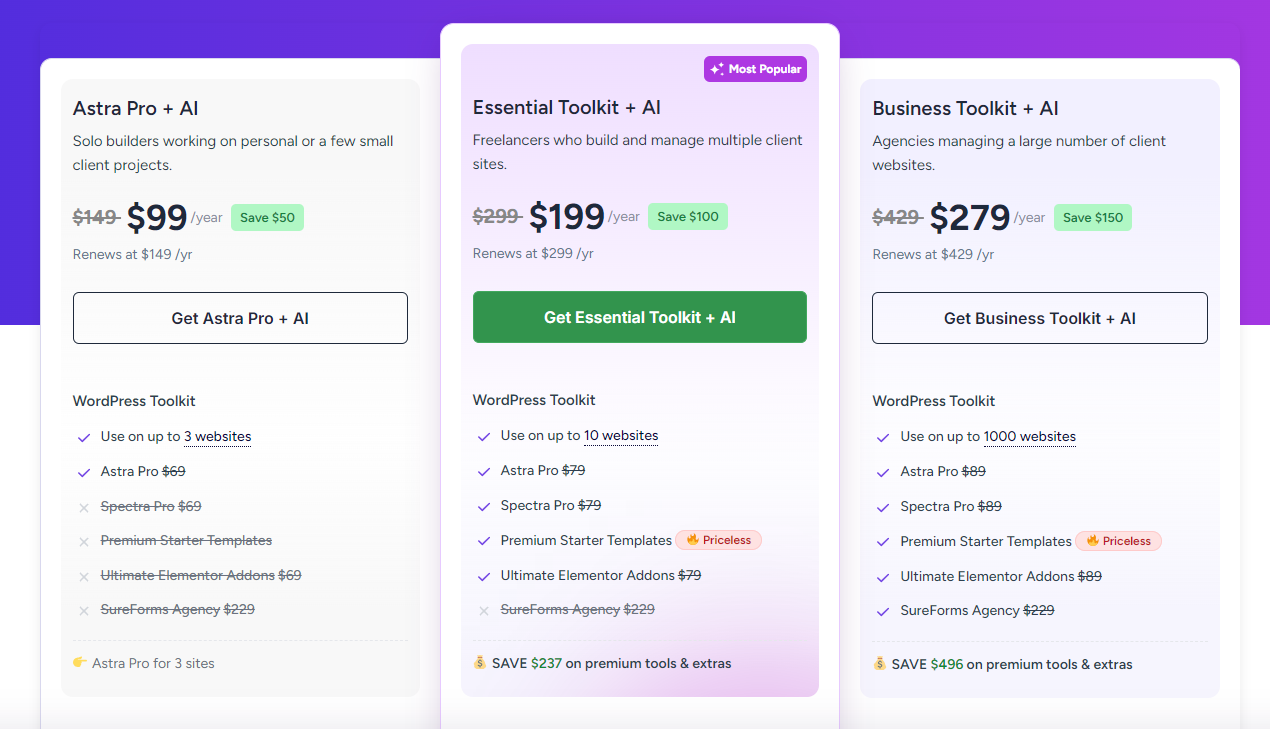
Task: Click the X icon beside SureForms Agency in Essential Toolkit
Action: (484, 610)
